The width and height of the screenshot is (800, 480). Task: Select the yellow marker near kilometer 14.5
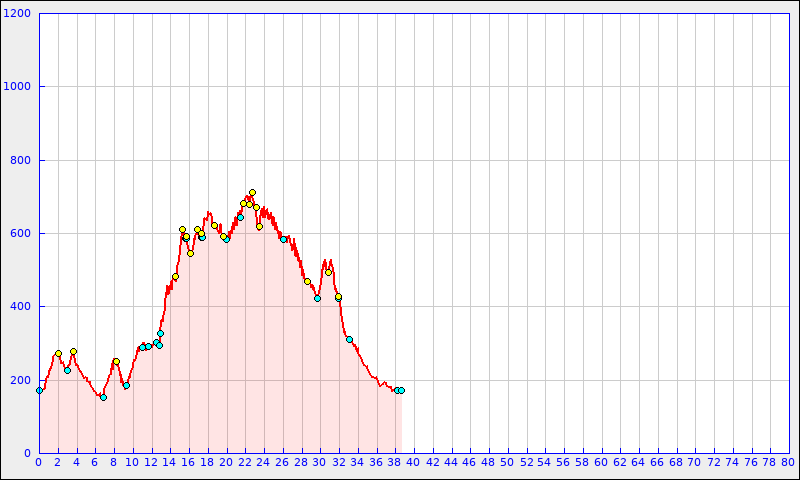tap(175, 276)
